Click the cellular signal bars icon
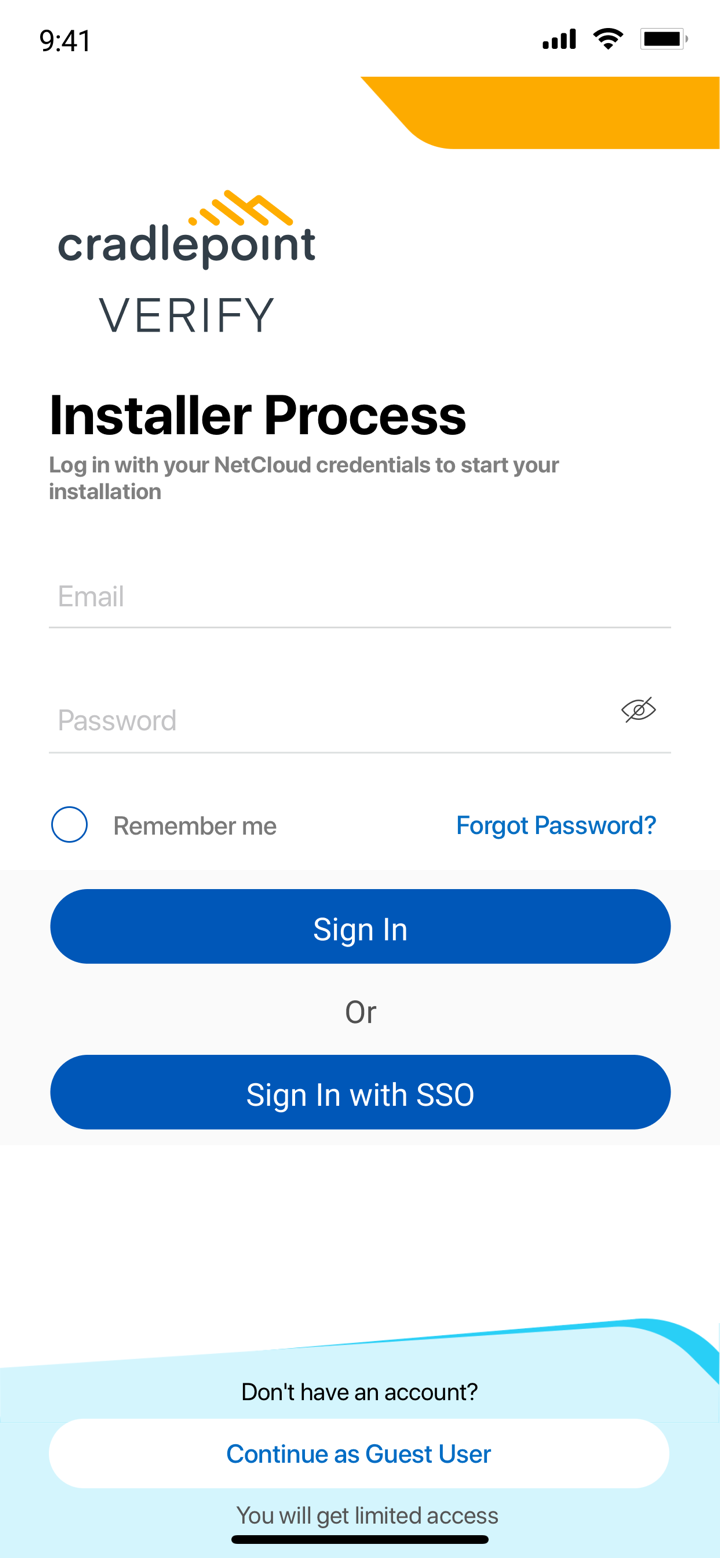 coord(559,39)
